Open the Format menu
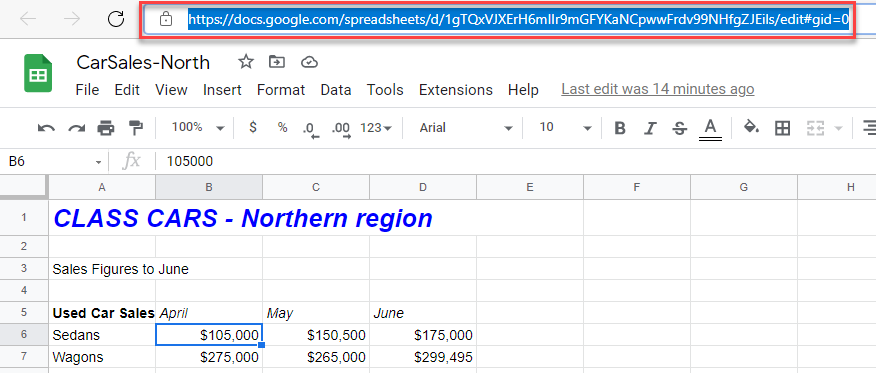This screenshot has height=373, width=876. pos(281,90)
